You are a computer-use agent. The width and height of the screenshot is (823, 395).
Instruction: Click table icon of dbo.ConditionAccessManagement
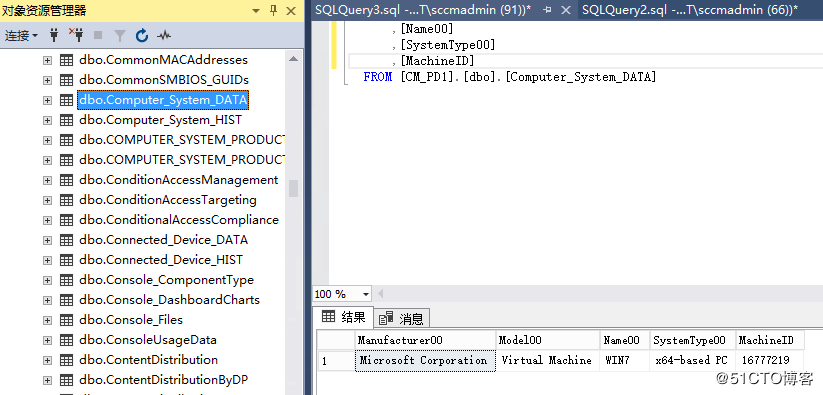66,180
